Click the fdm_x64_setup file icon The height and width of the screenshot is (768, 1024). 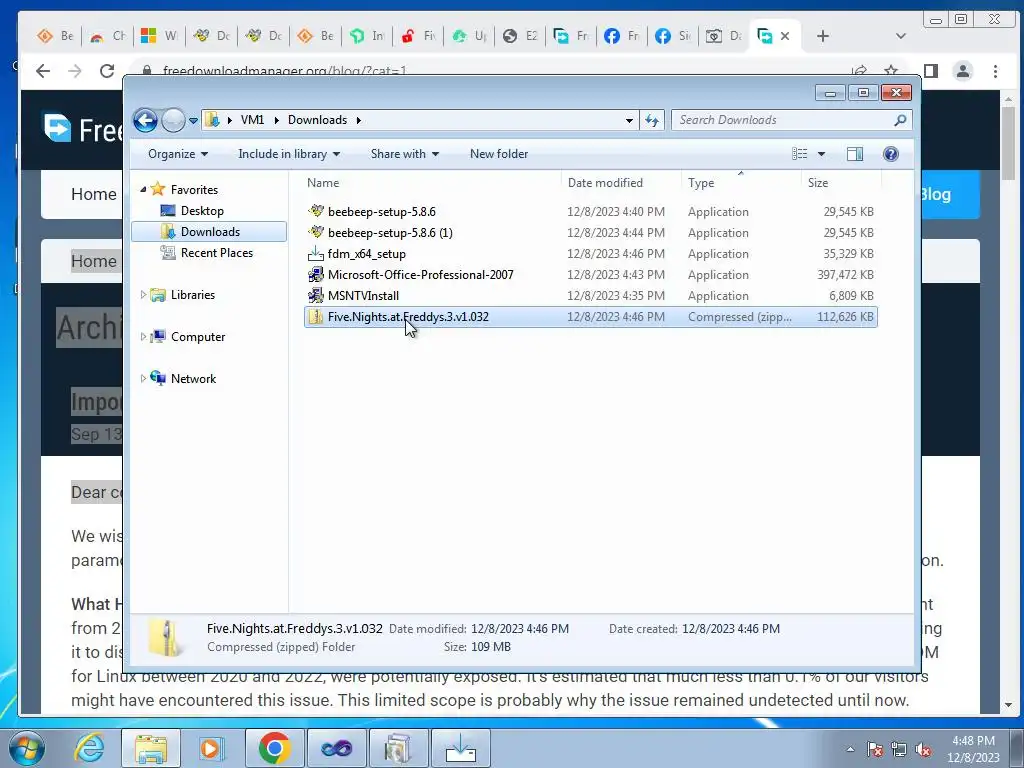pos(315,253)
